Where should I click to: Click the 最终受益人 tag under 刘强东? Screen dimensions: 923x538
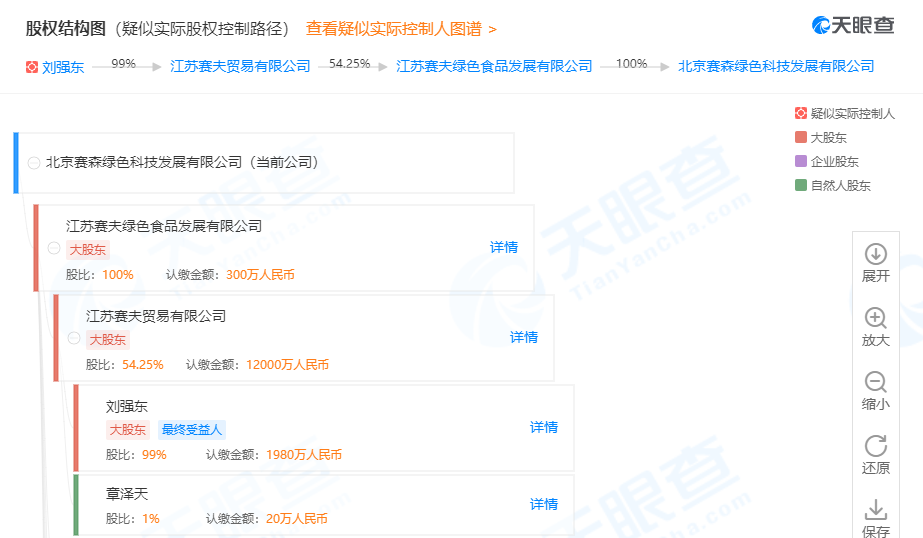coord(191,430)
